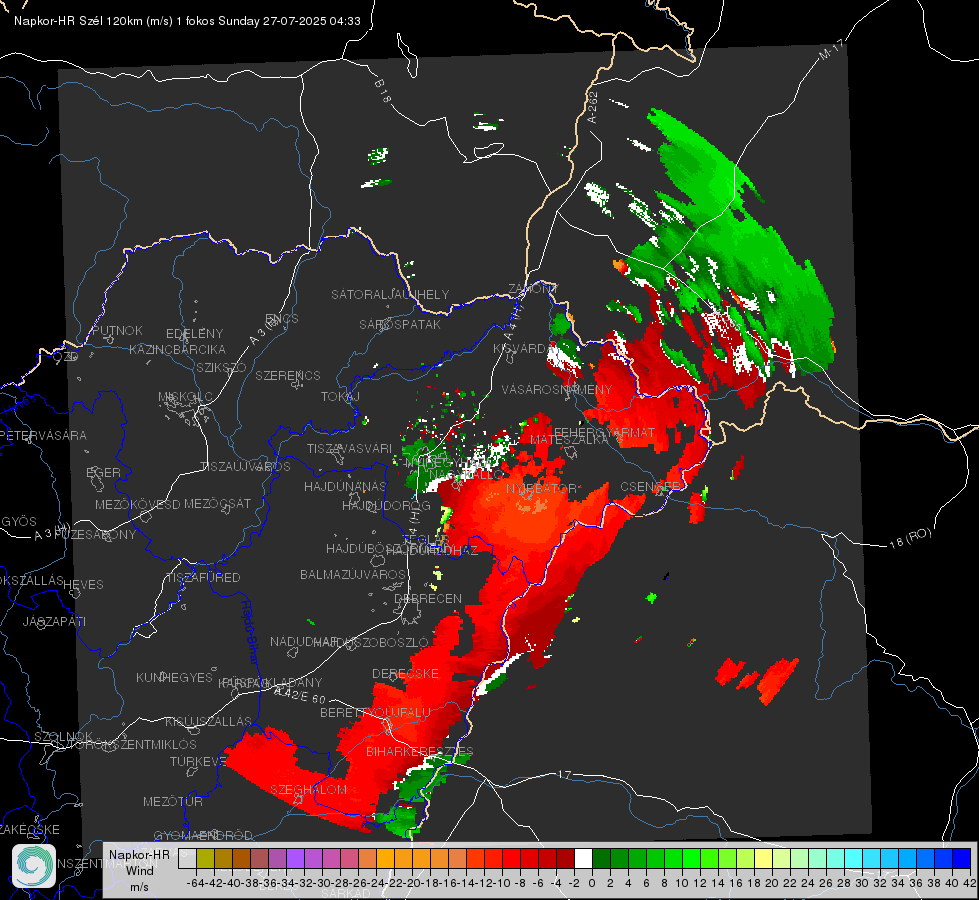Click the BIHARKERESZTES town label
979x900 pixels.
tap(420, 751)
